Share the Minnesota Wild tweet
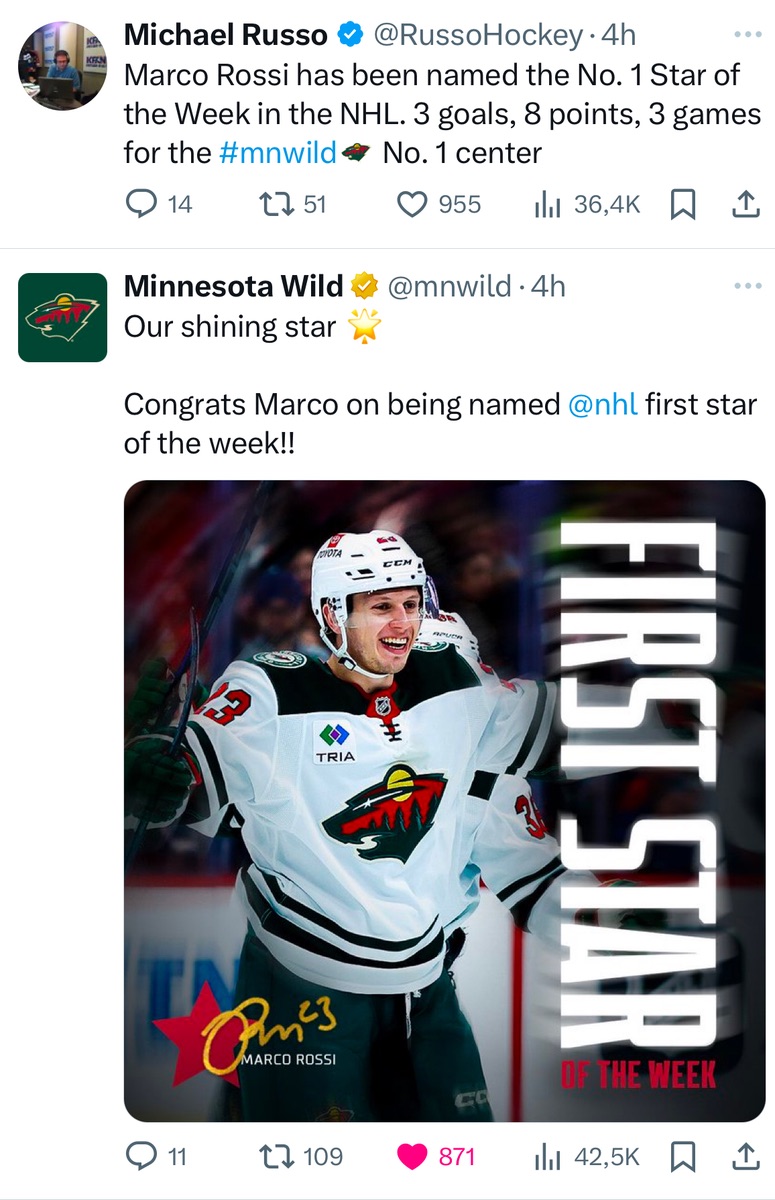The image size is (775, 1200). (745, 1157)
